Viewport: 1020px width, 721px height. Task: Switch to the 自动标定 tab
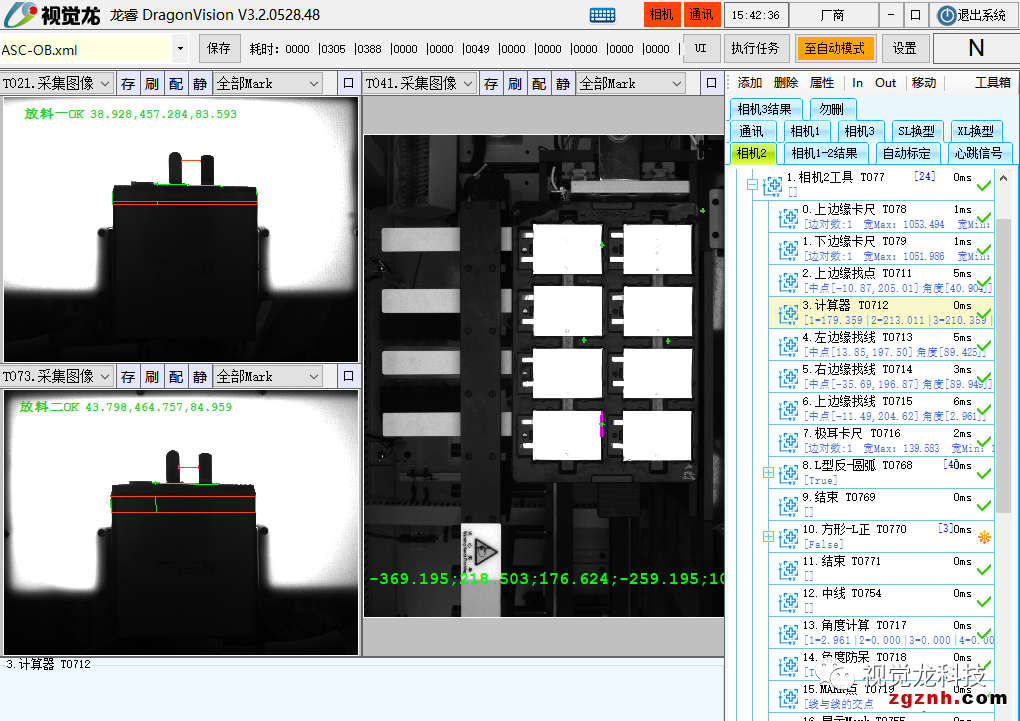pyautogui.click(x=906, y=153)
